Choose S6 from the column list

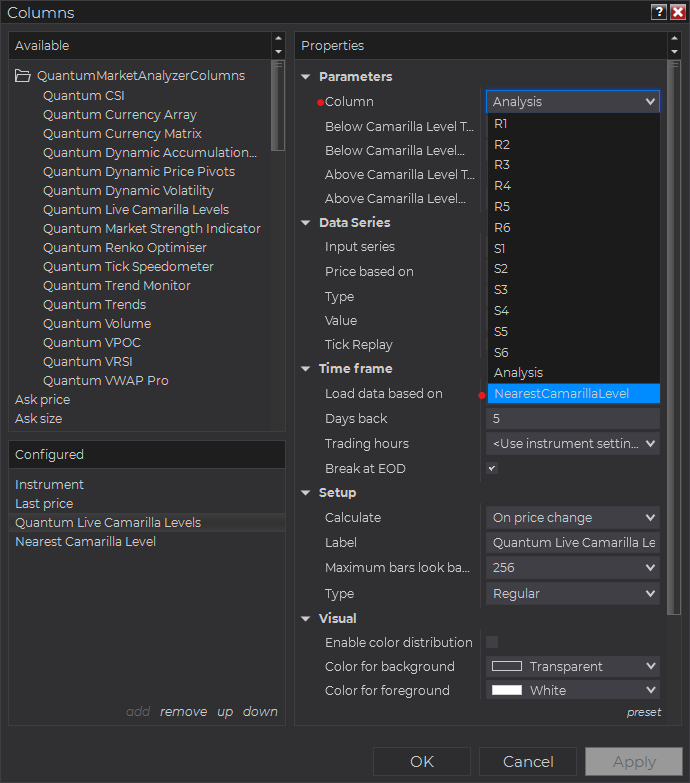coord(574,353)
